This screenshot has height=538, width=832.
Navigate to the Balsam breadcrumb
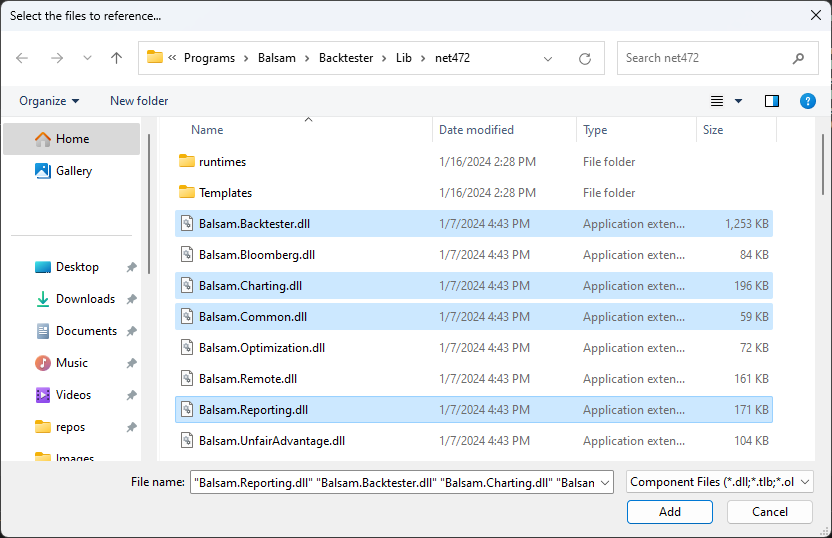click(x=276, y=58)
